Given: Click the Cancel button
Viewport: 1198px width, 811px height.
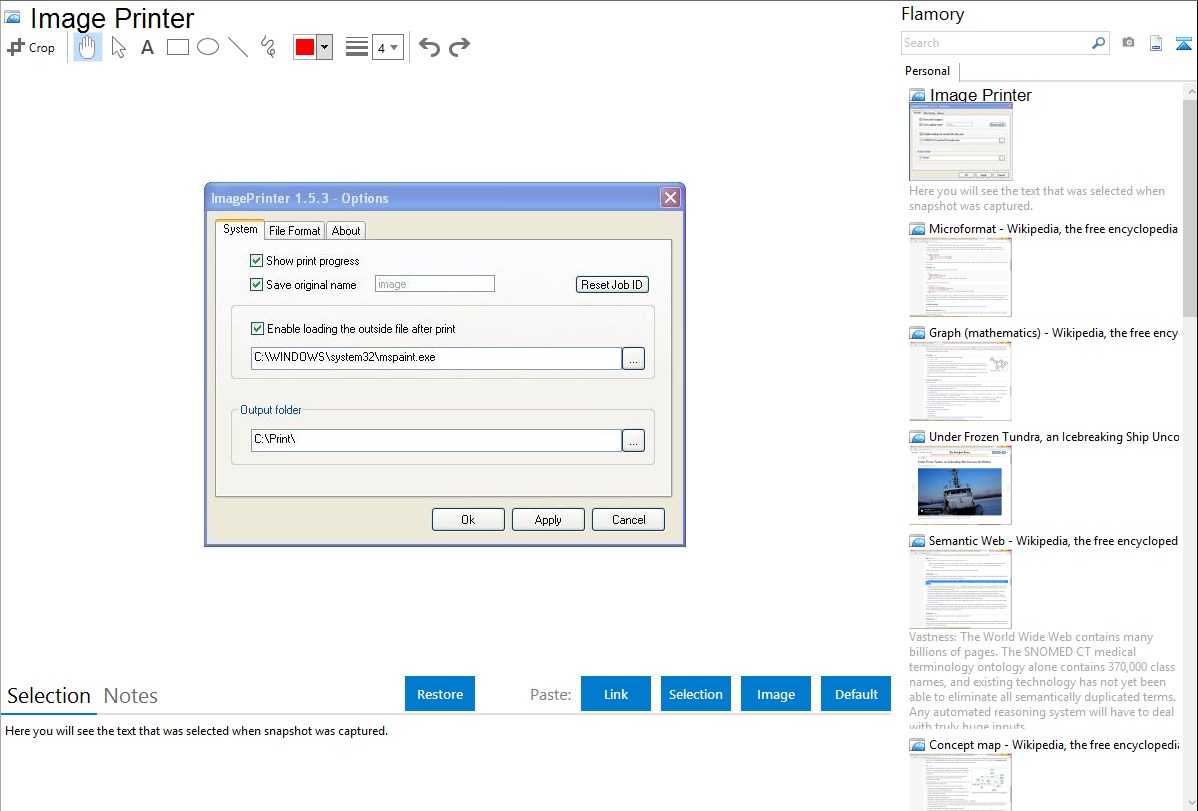Looking at the screenshot, I should click(x=628, y=520).
